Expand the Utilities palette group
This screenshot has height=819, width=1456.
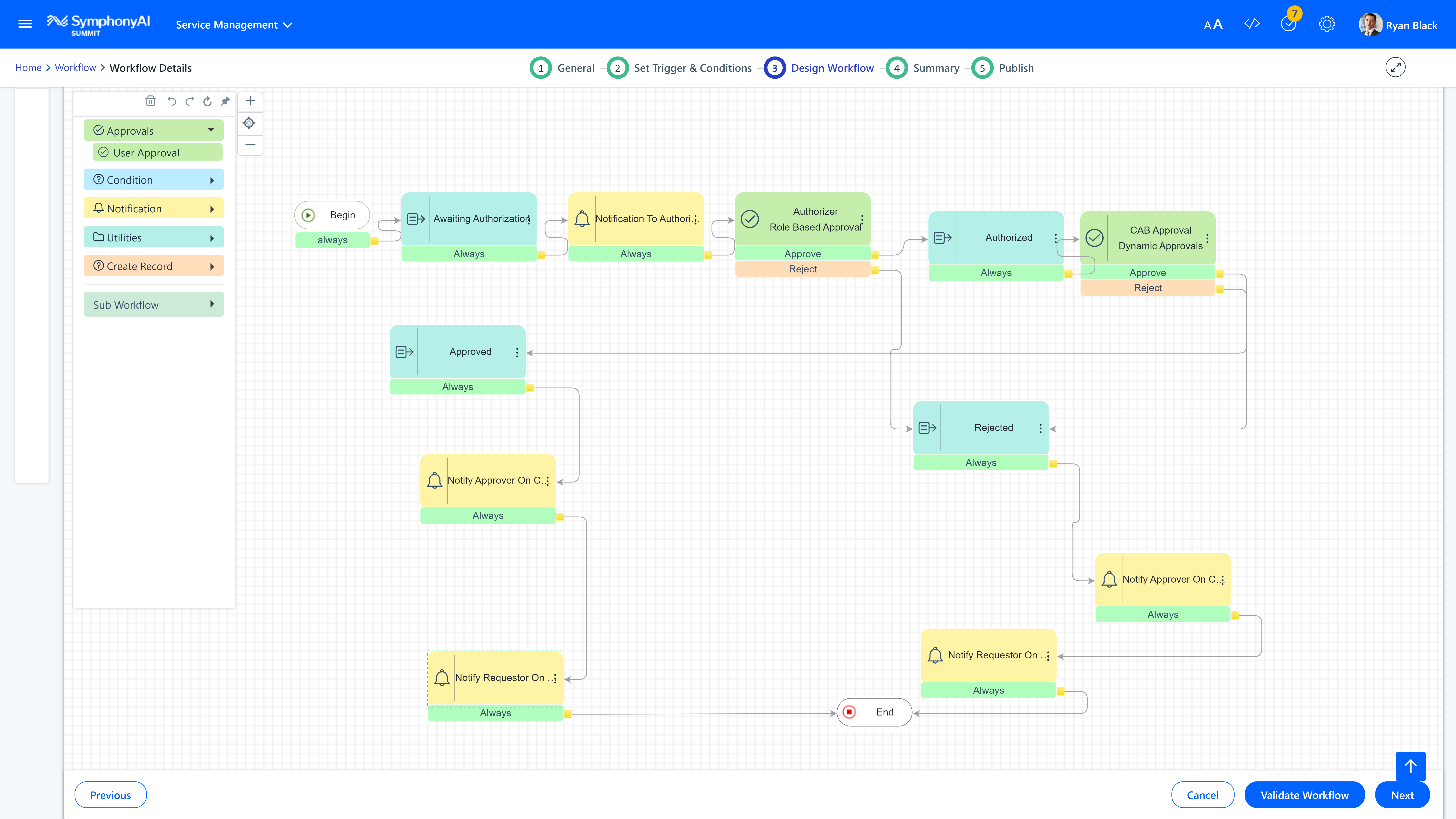coord(154,237)
